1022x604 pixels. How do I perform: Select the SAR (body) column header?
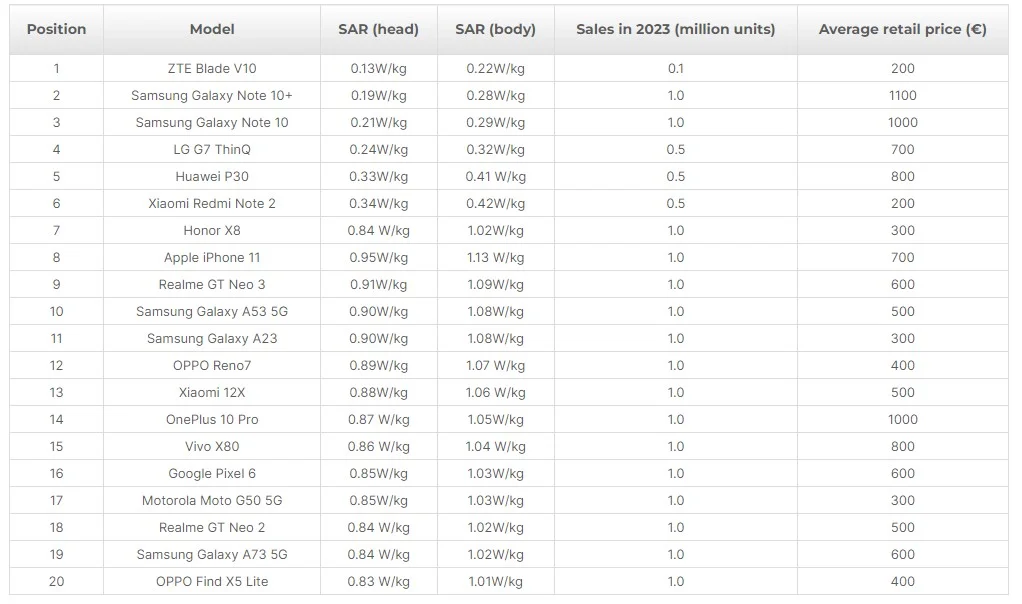click(x=495, y=29)
